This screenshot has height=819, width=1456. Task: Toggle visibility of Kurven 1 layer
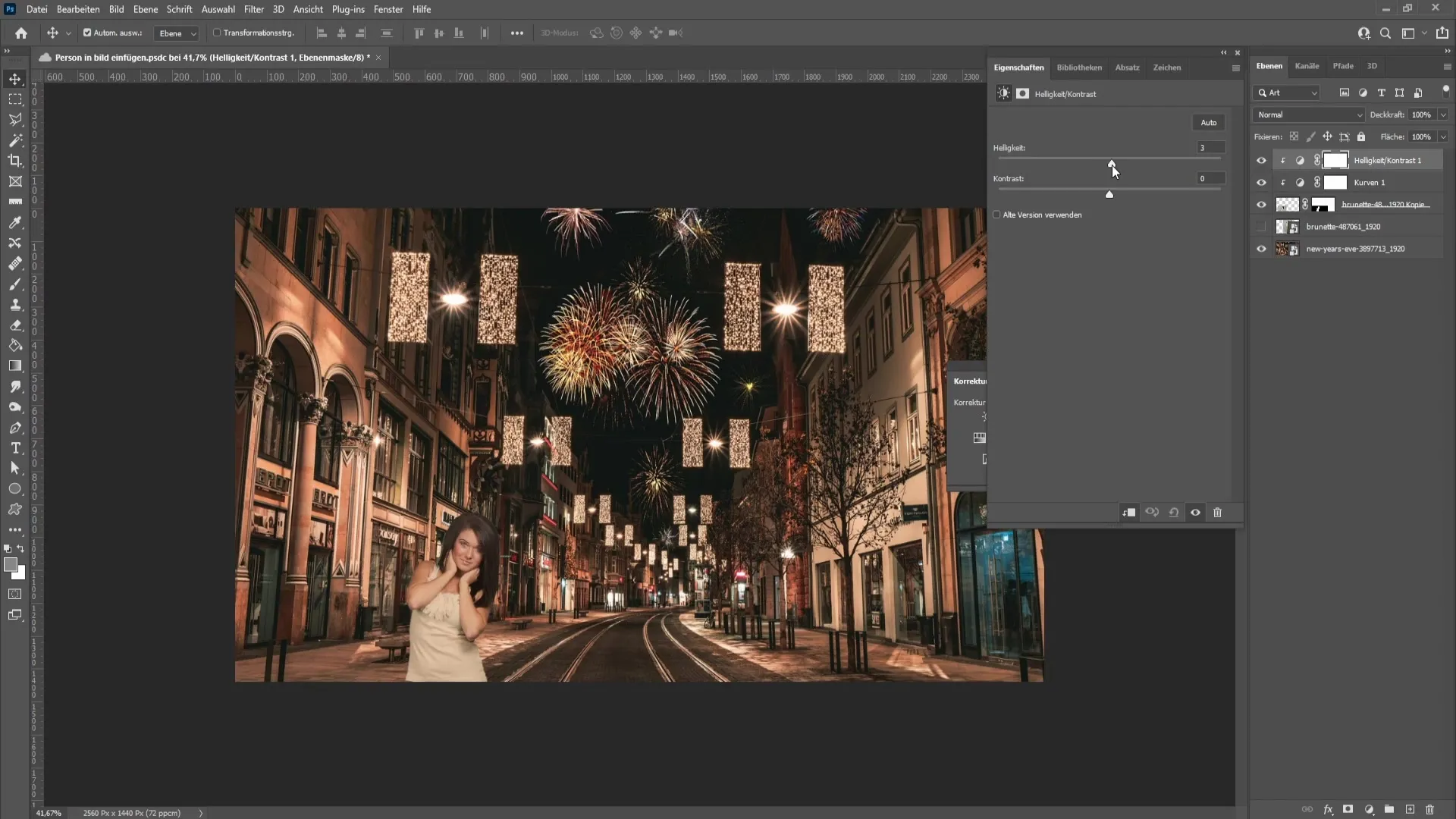pyautogui.click(x=1262, y=182)
